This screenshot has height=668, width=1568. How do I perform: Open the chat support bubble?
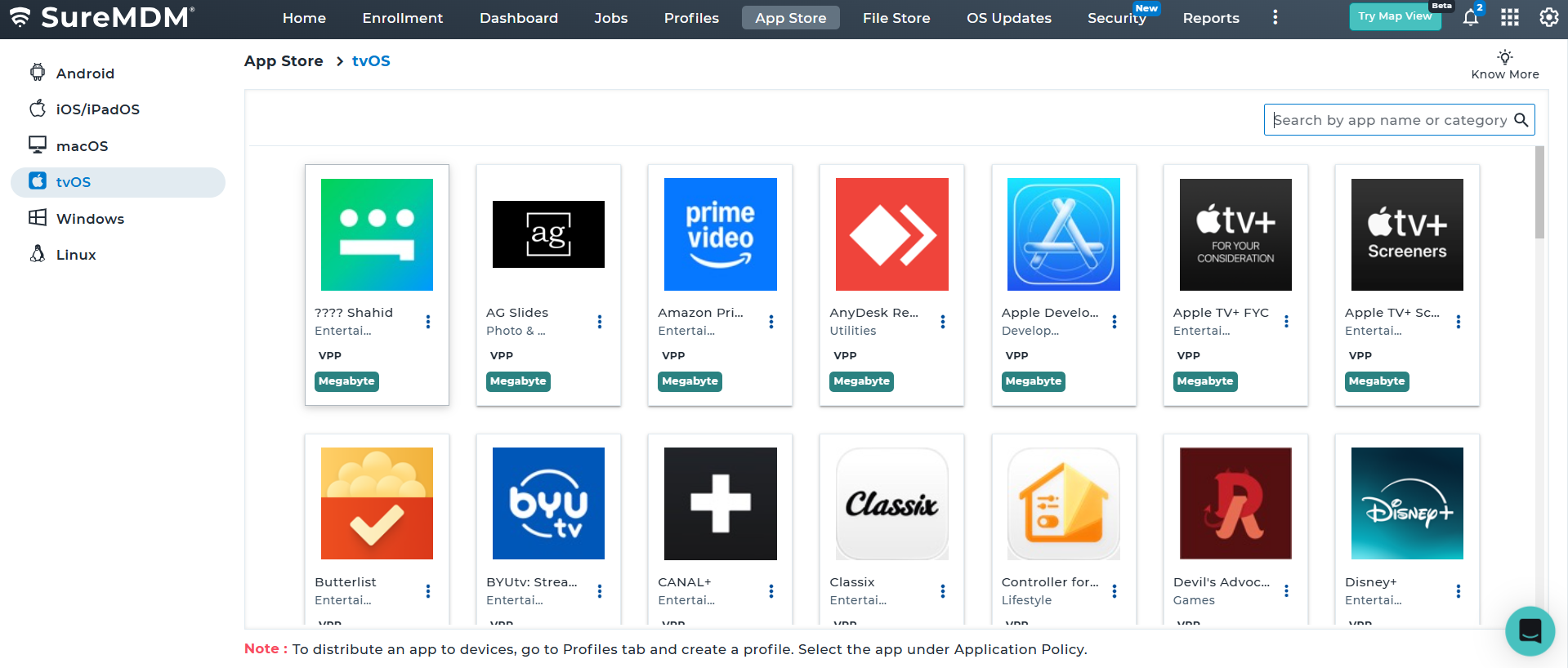pyautogui.click(x=1530, y=630)
